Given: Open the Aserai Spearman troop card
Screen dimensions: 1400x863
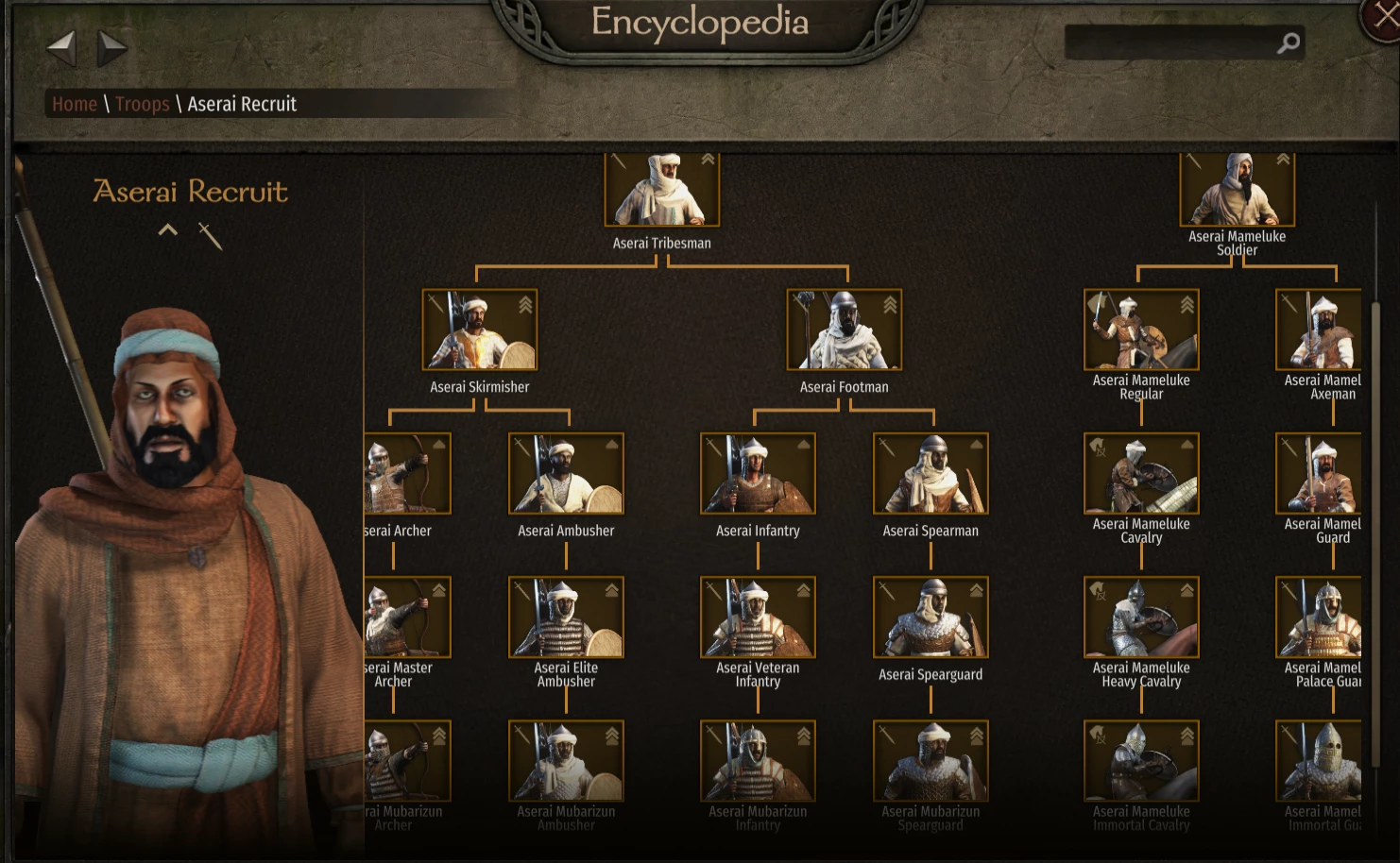Looking at the screenshot, I should [x=930, y=474].
